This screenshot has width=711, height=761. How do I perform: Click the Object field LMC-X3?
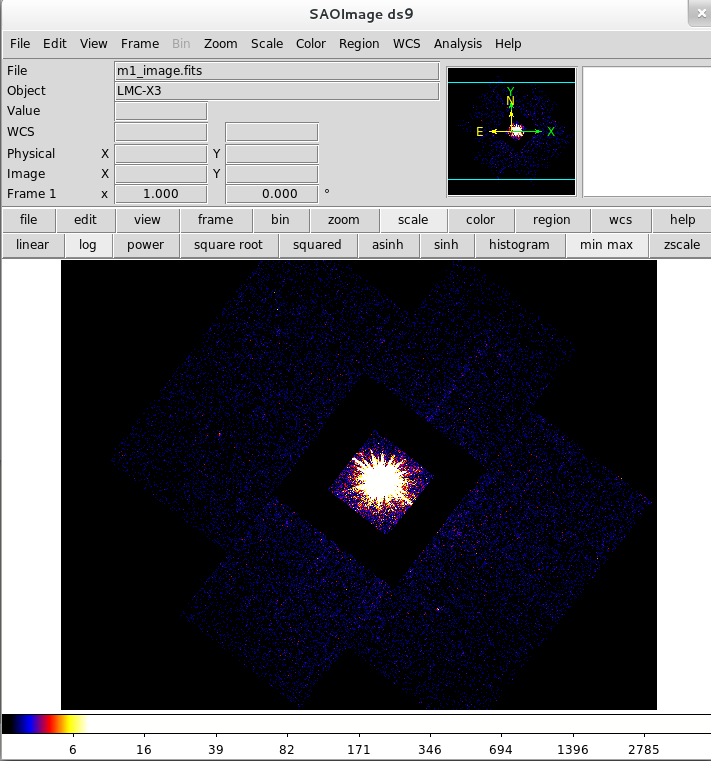click(277, 91)
